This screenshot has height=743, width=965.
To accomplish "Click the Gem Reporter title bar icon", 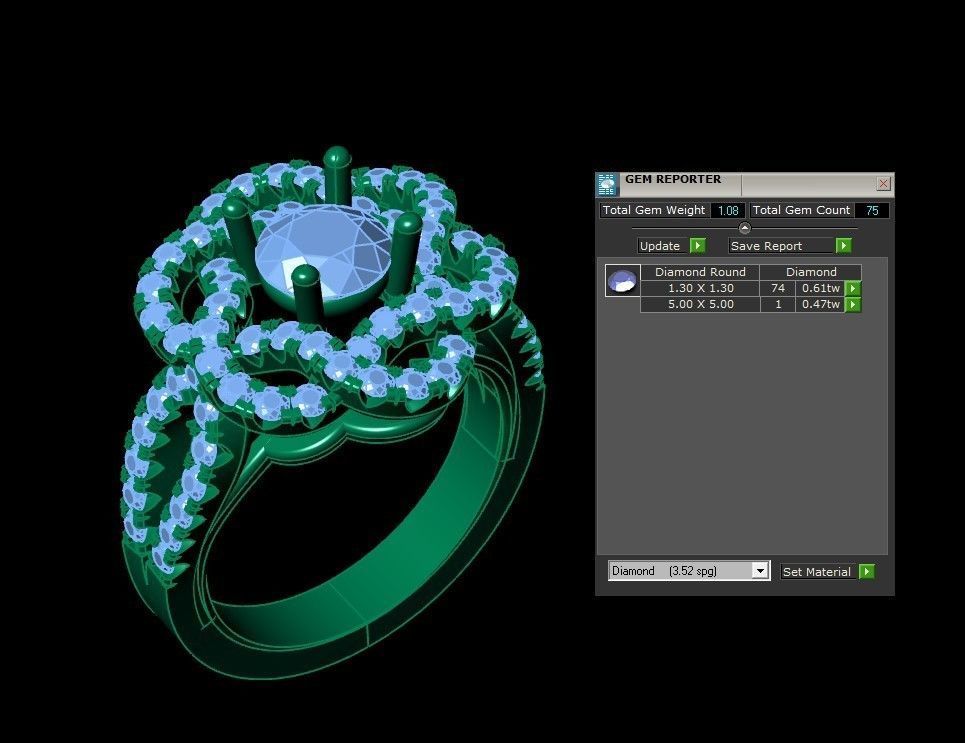I will pos(607,185).
